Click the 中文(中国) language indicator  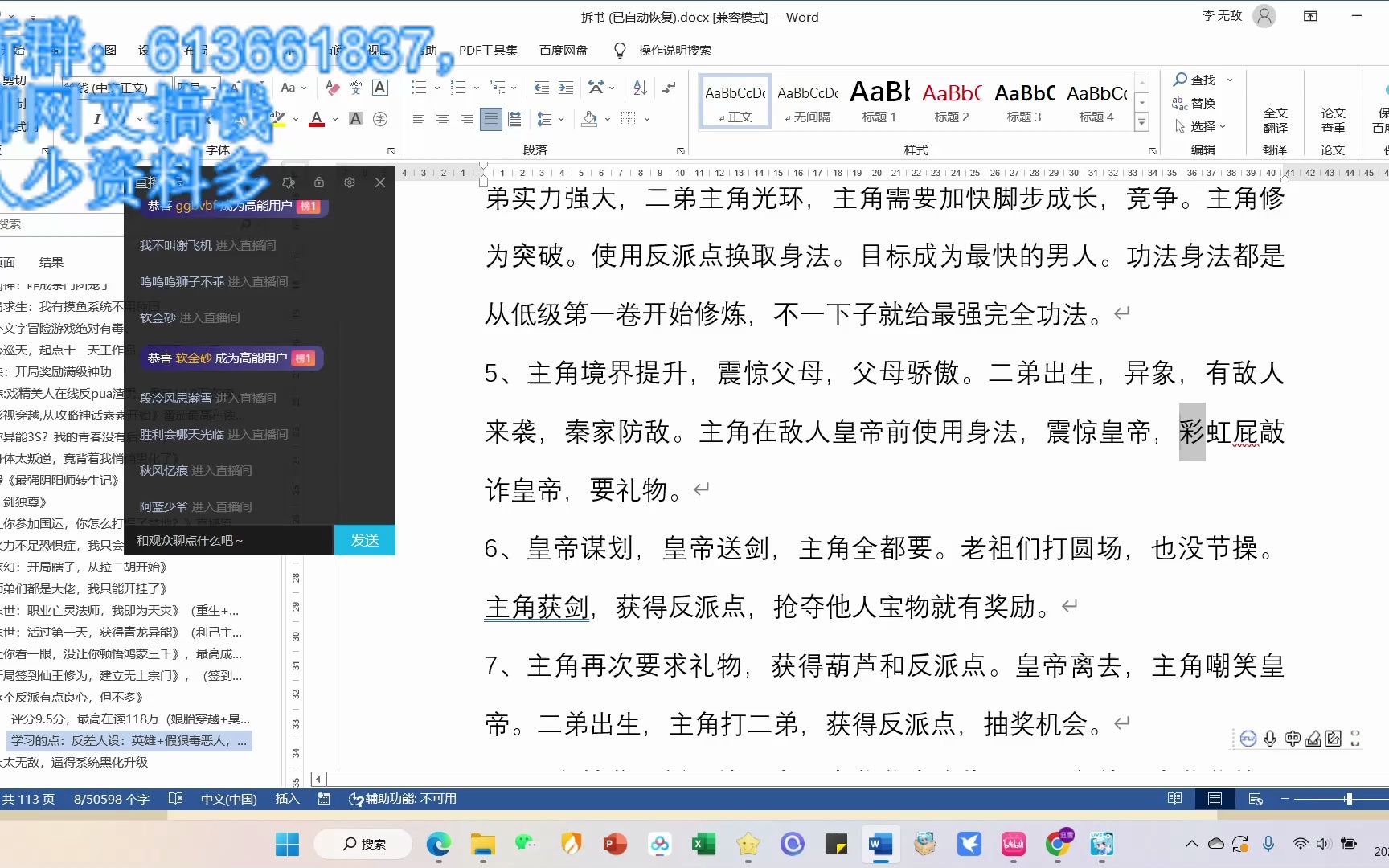pyautogui.click(x=228, y=799)
